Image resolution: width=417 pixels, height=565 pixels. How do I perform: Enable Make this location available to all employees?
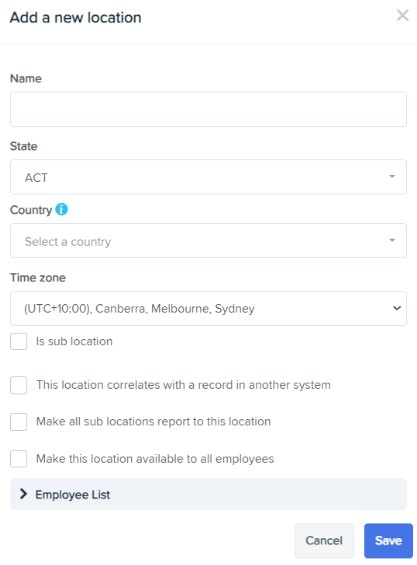point(18,459)
